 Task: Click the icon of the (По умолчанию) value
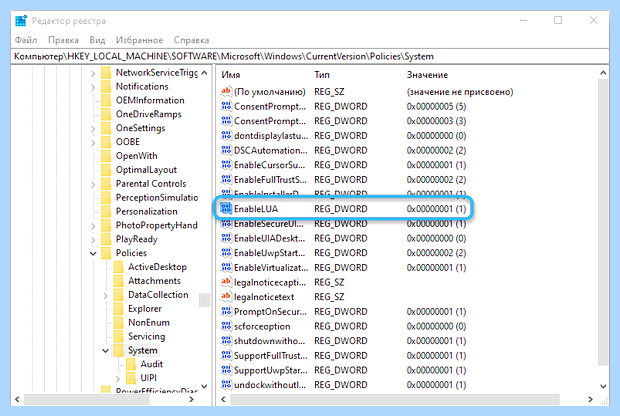[x=226, y=92]
